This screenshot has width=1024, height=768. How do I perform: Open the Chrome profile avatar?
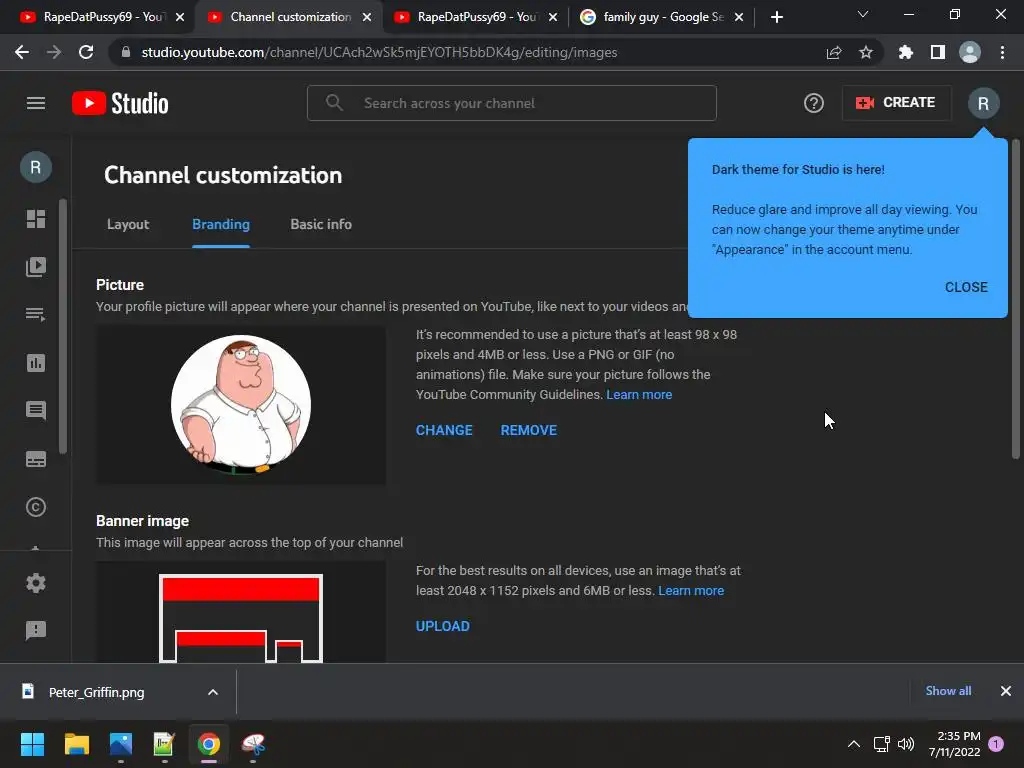[x=970, y=52]
